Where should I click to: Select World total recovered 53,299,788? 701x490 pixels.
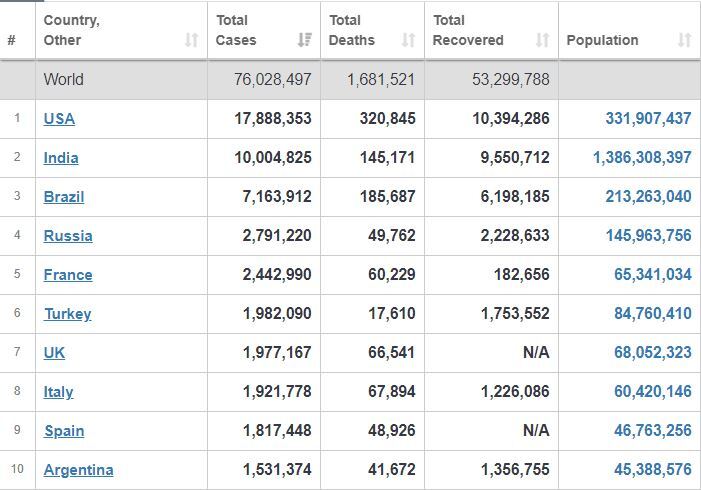pyautogui.click(x=511, y=80)
